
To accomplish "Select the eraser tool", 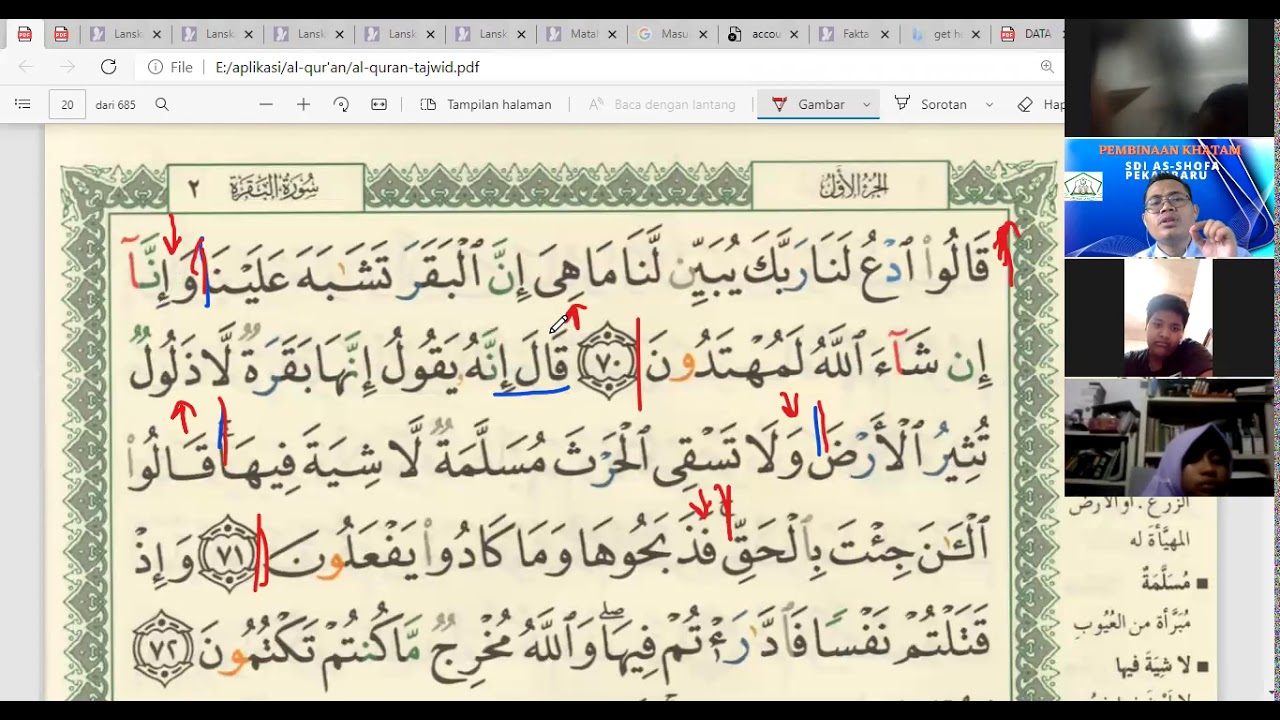I will click(1040, 104).
